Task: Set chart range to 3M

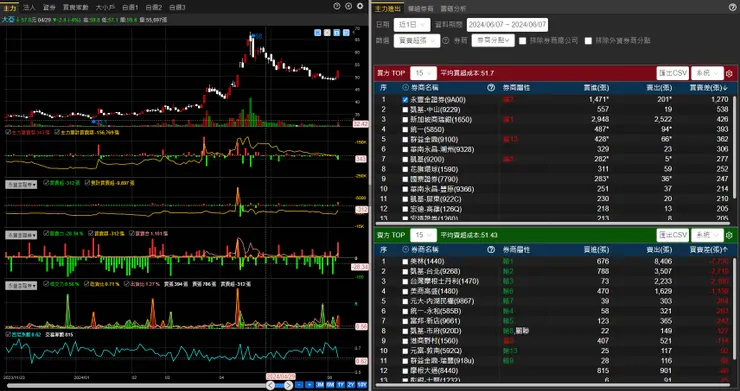Action: click(x=320, y=385)
